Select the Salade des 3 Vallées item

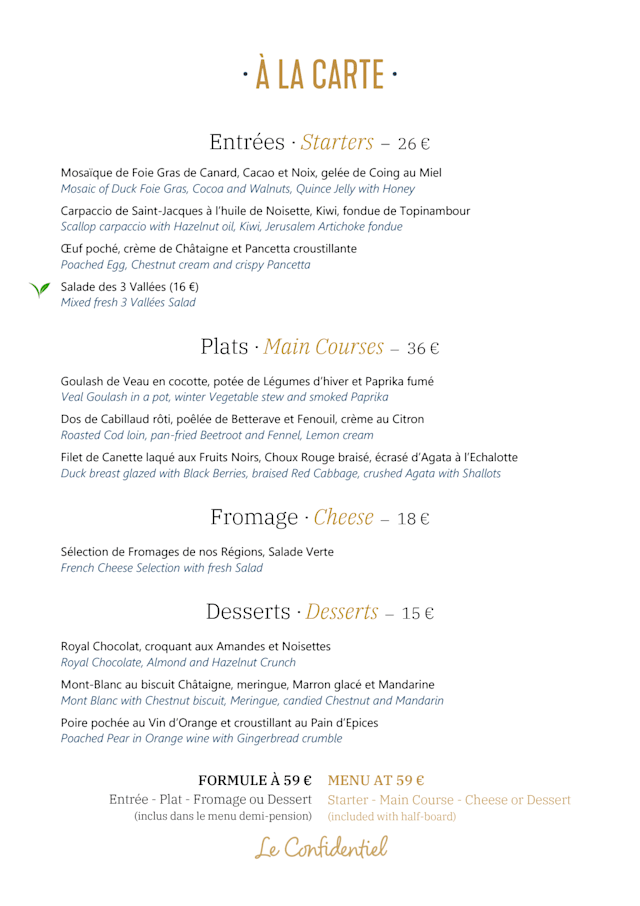click(x=131, y=286)
